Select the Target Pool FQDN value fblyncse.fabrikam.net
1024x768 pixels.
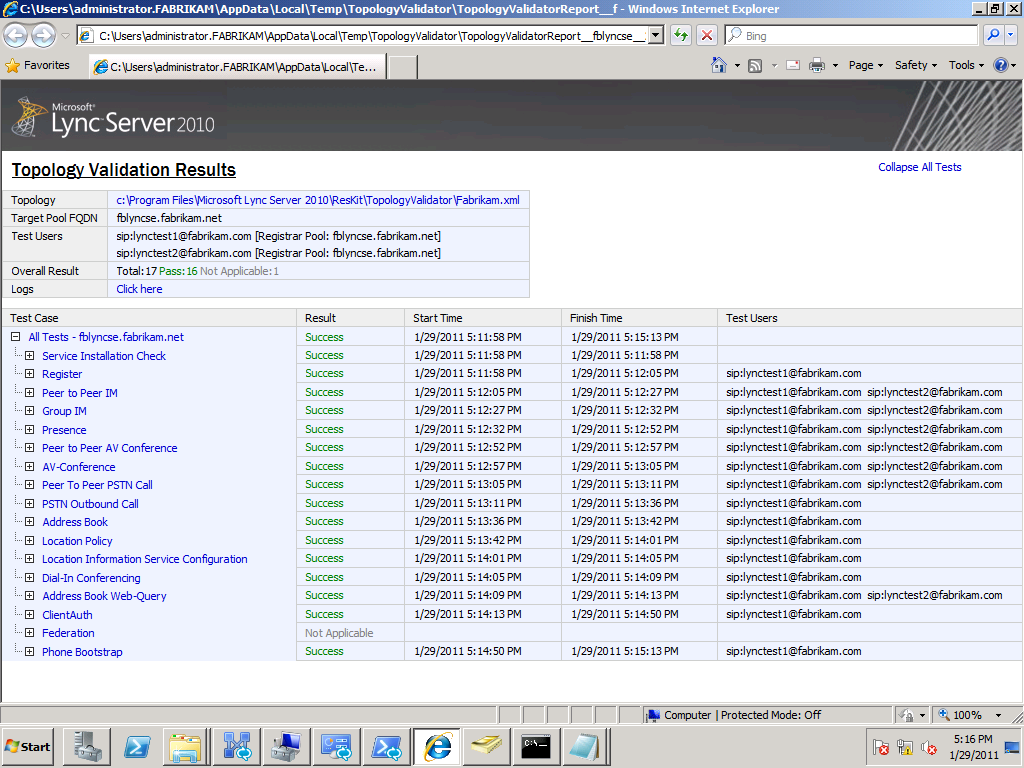click(x=169, y=218)
